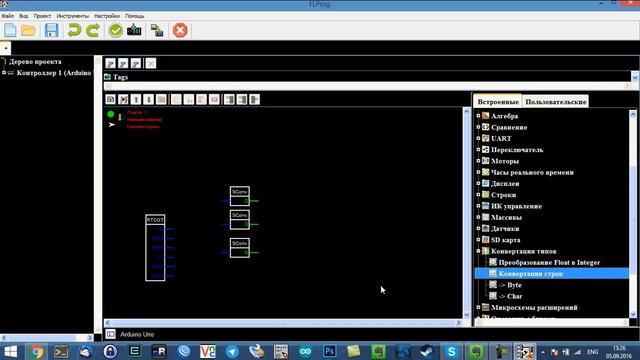Screen dimensions: 640x360
Task: Click the third P icon above Tags
Action: (x=136, y=63)
